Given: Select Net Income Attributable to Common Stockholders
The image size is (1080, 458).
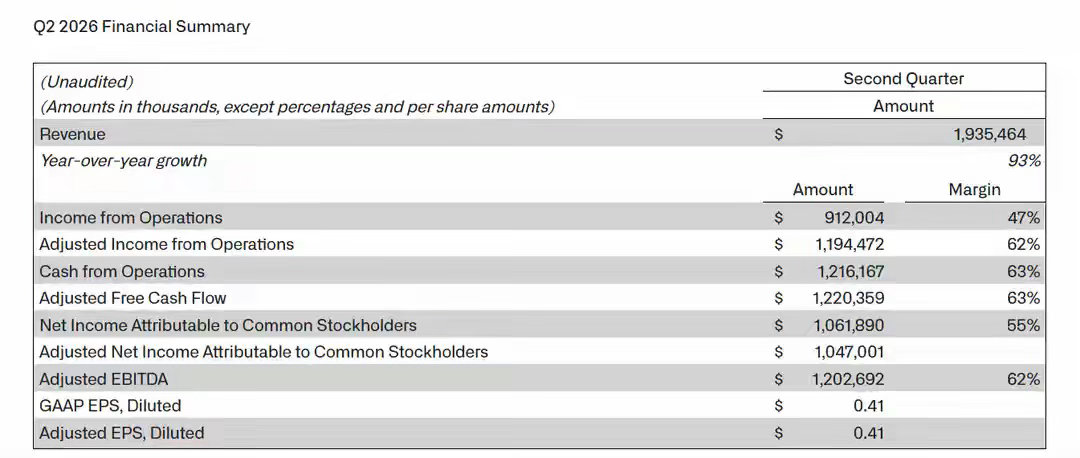Looking at the screenshot, I should pyautogui.click(x=228, y=325).
